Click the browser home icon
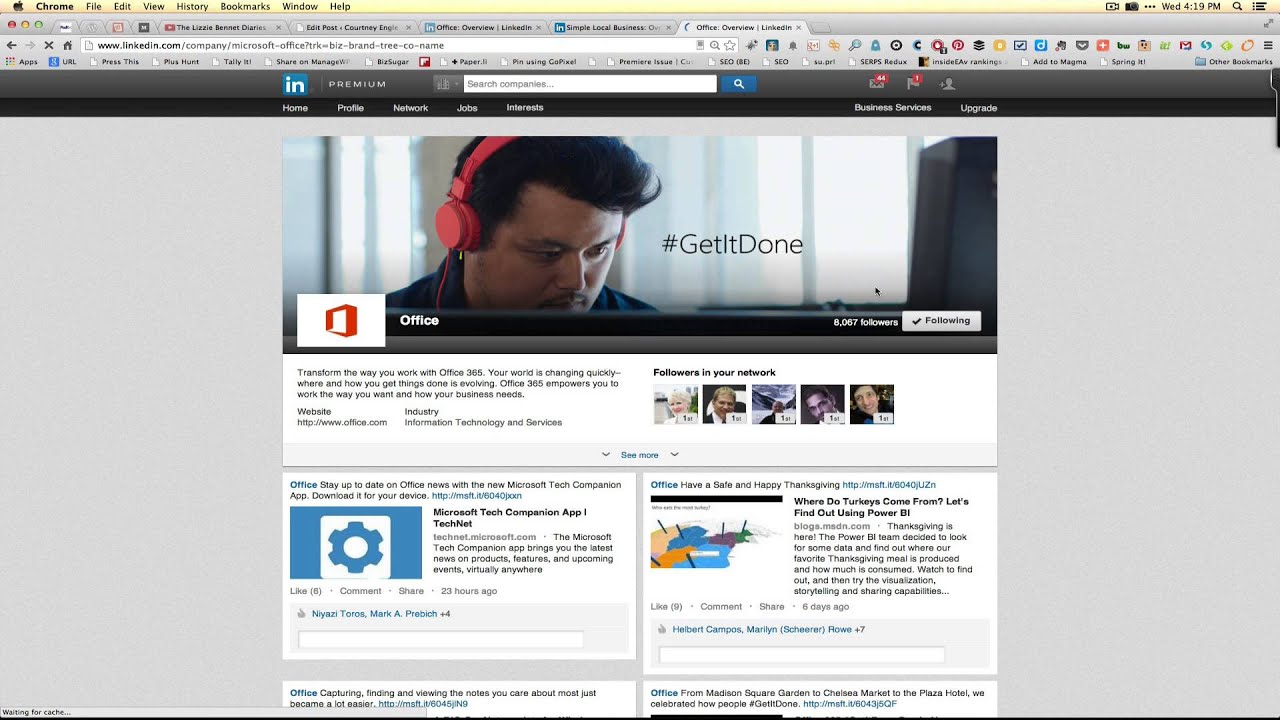Screen dimensions: 1280x720 (67, 45)
